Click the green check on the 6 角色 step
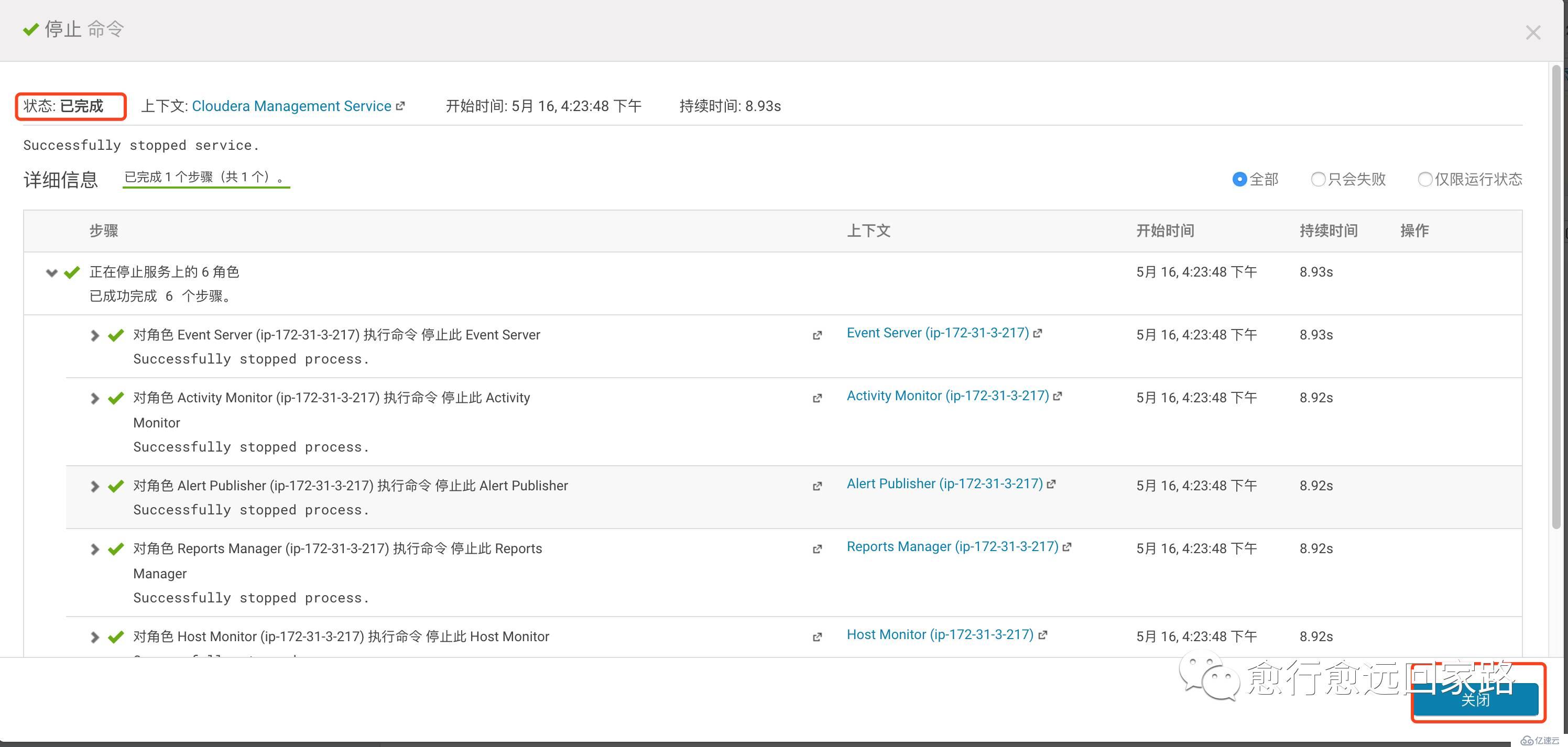This screenshot has height=747, width=1568. (x=72, y=272)
